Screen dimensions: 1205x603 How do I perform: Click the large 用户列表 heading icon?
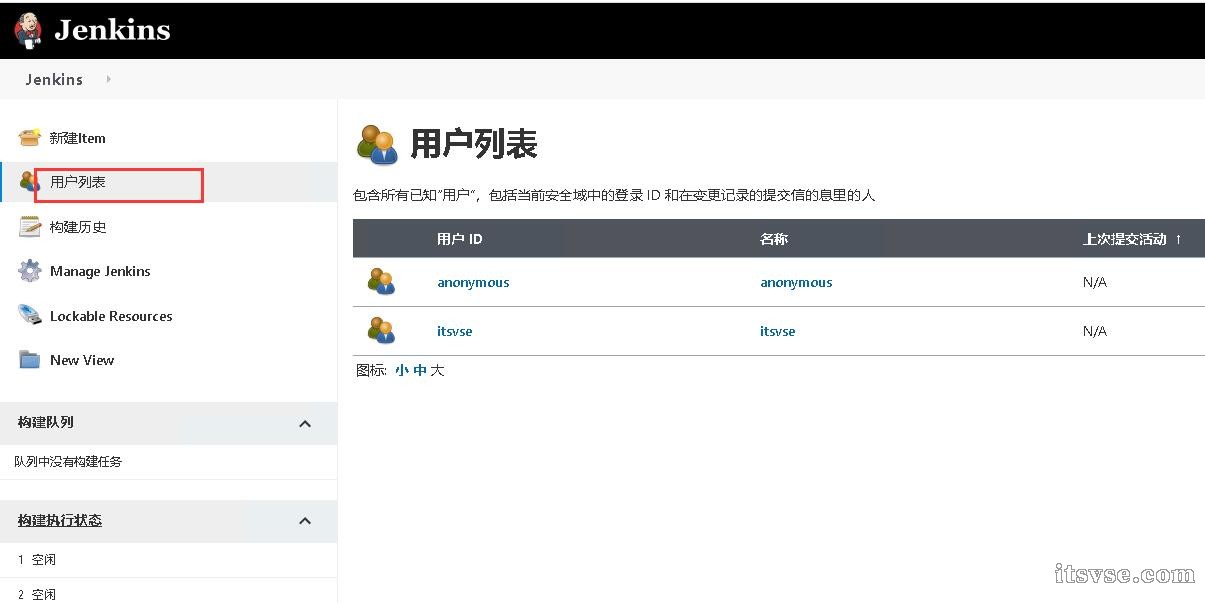[377, 145]
